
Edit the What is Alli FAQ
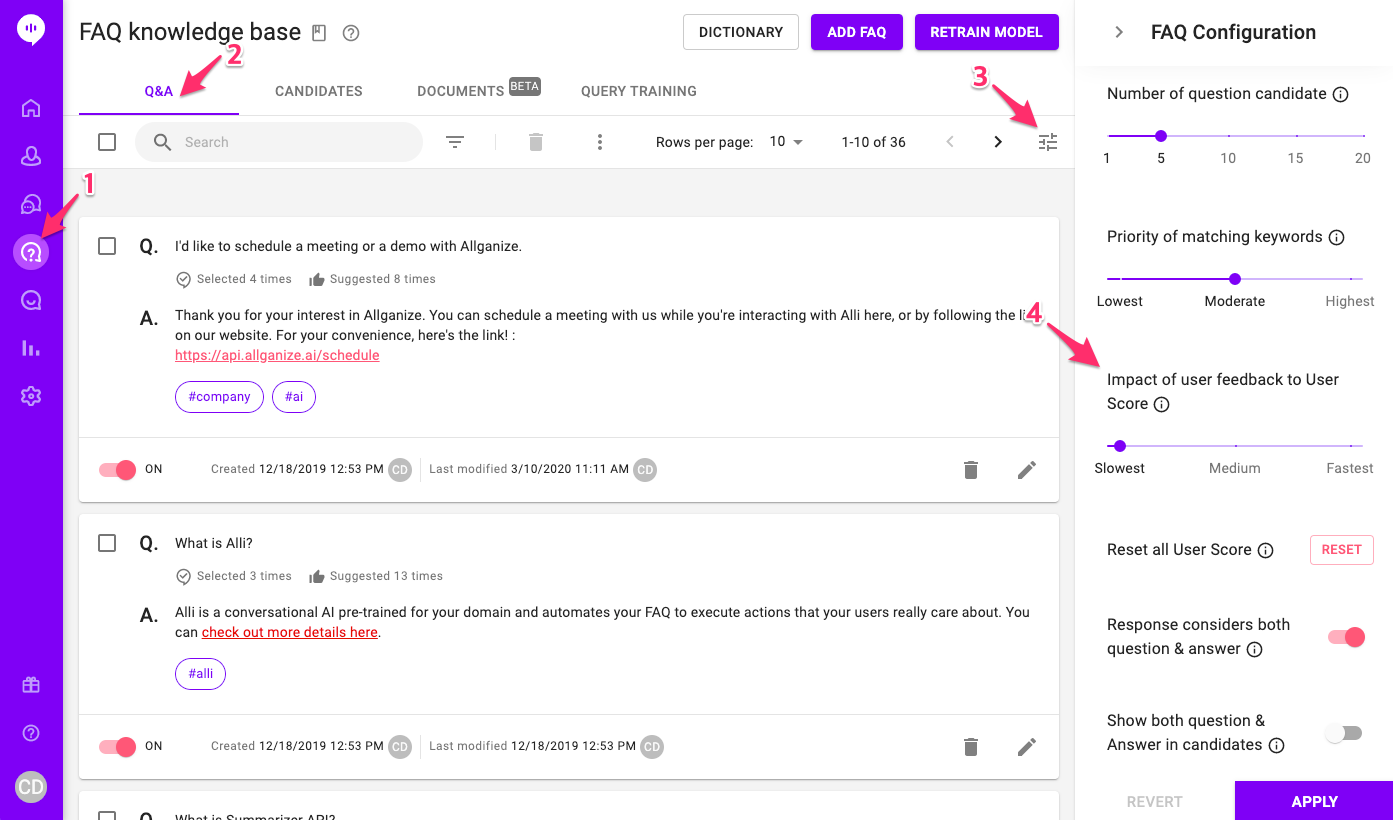(x=1027, y=746)
